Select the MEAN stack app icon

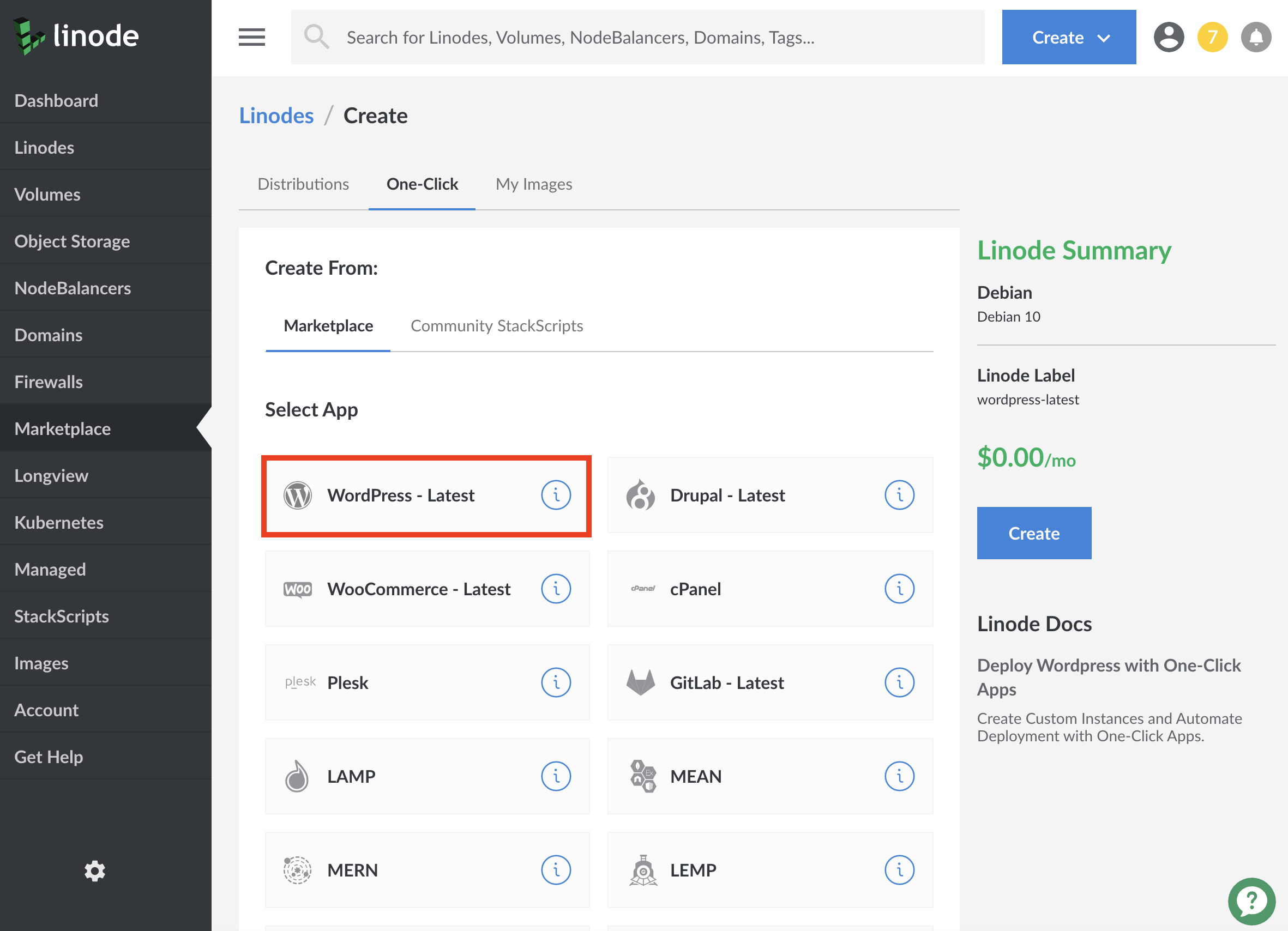(x=641, y=776)
